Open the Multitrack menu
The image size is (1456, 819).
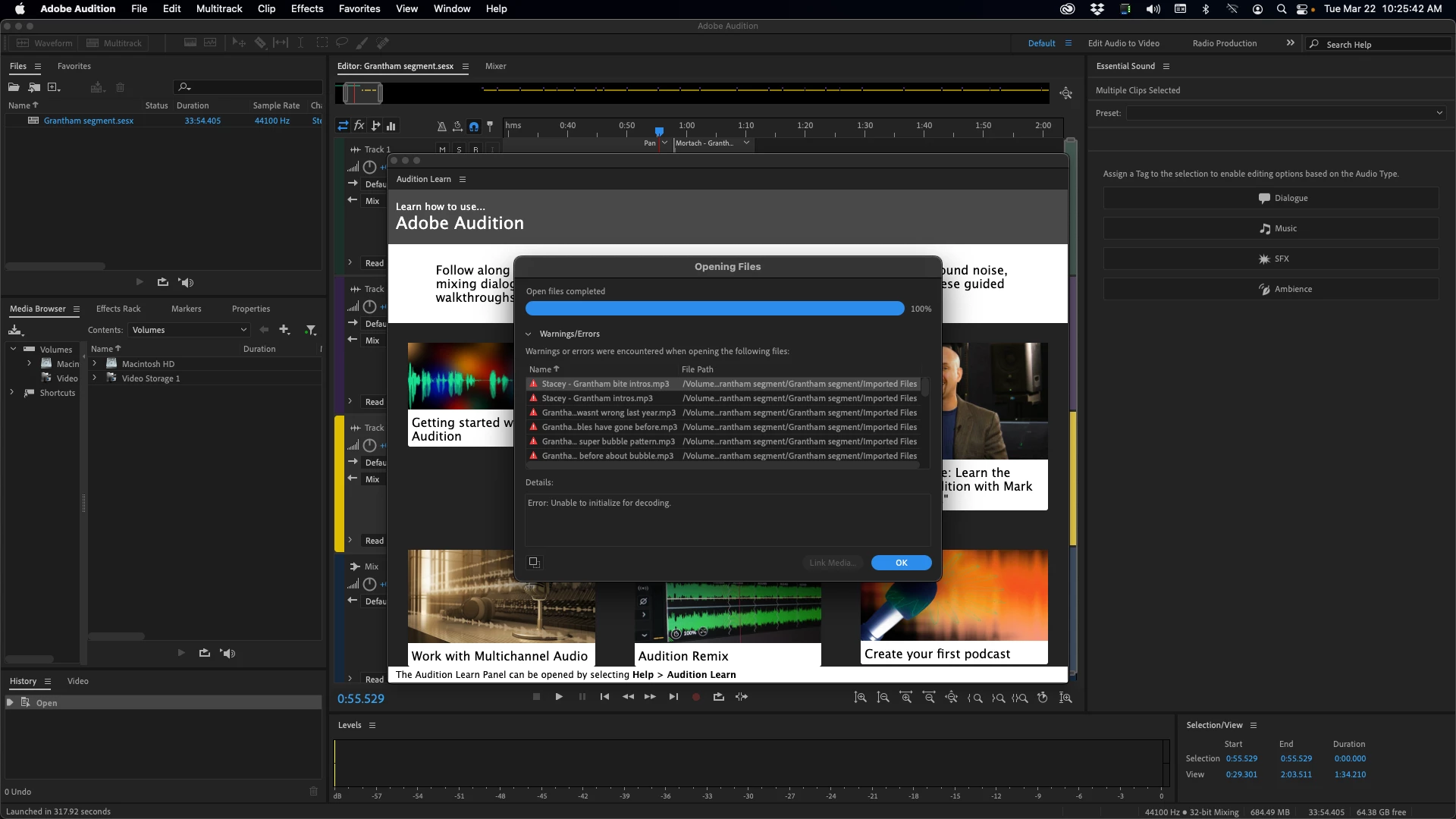tap(218, 9)
